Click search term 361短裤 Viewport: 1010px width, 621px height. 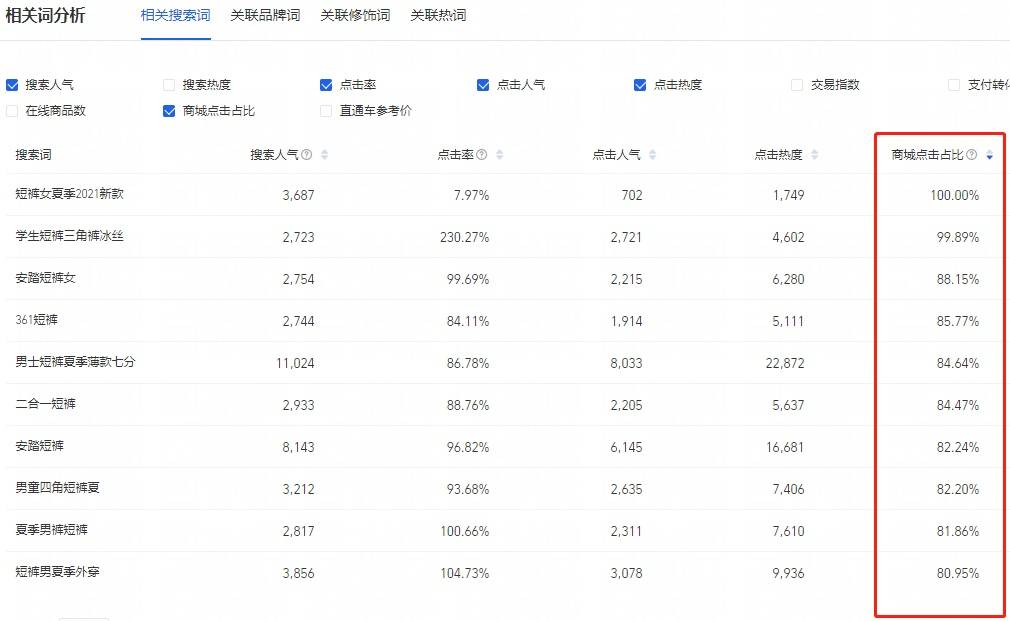tap(37, 320)
